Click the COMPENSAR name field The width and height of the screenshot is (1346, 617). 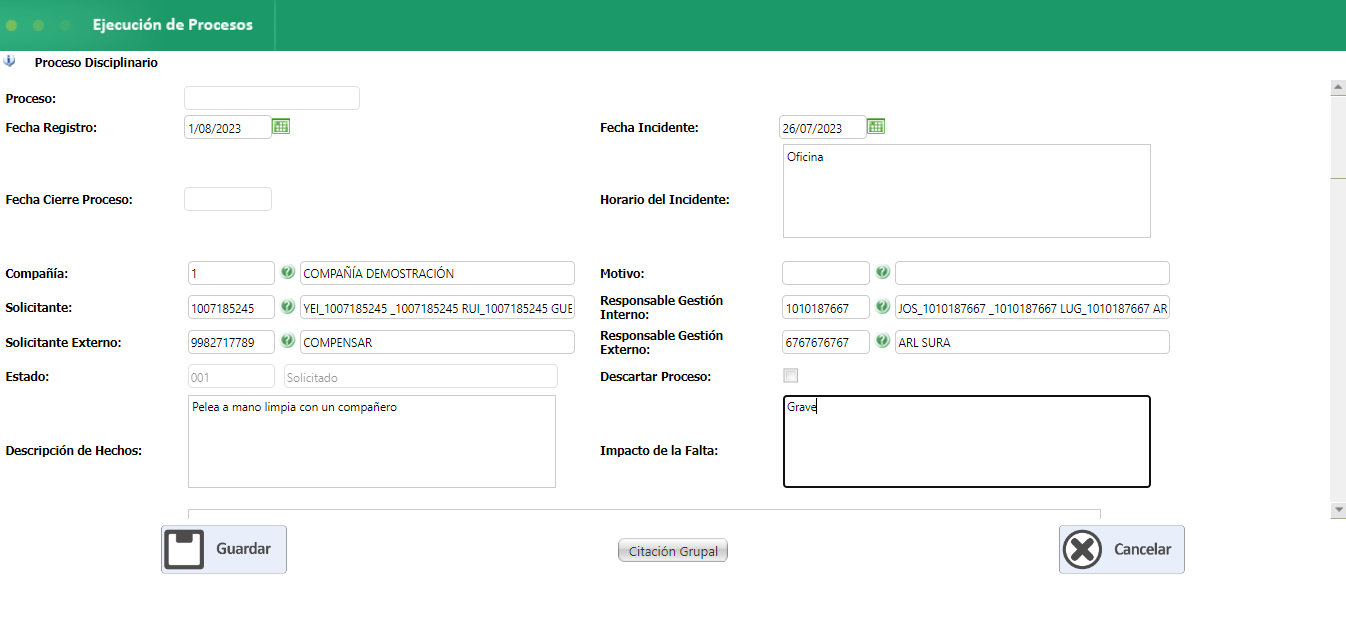click(437, 342)
